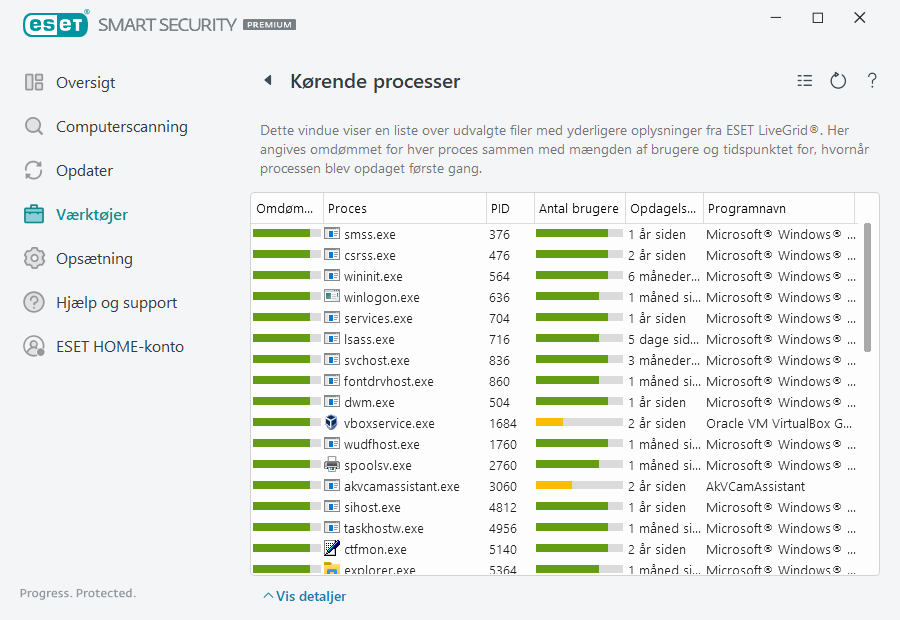
Task: Open the Oversigt section
Action: 85,83
